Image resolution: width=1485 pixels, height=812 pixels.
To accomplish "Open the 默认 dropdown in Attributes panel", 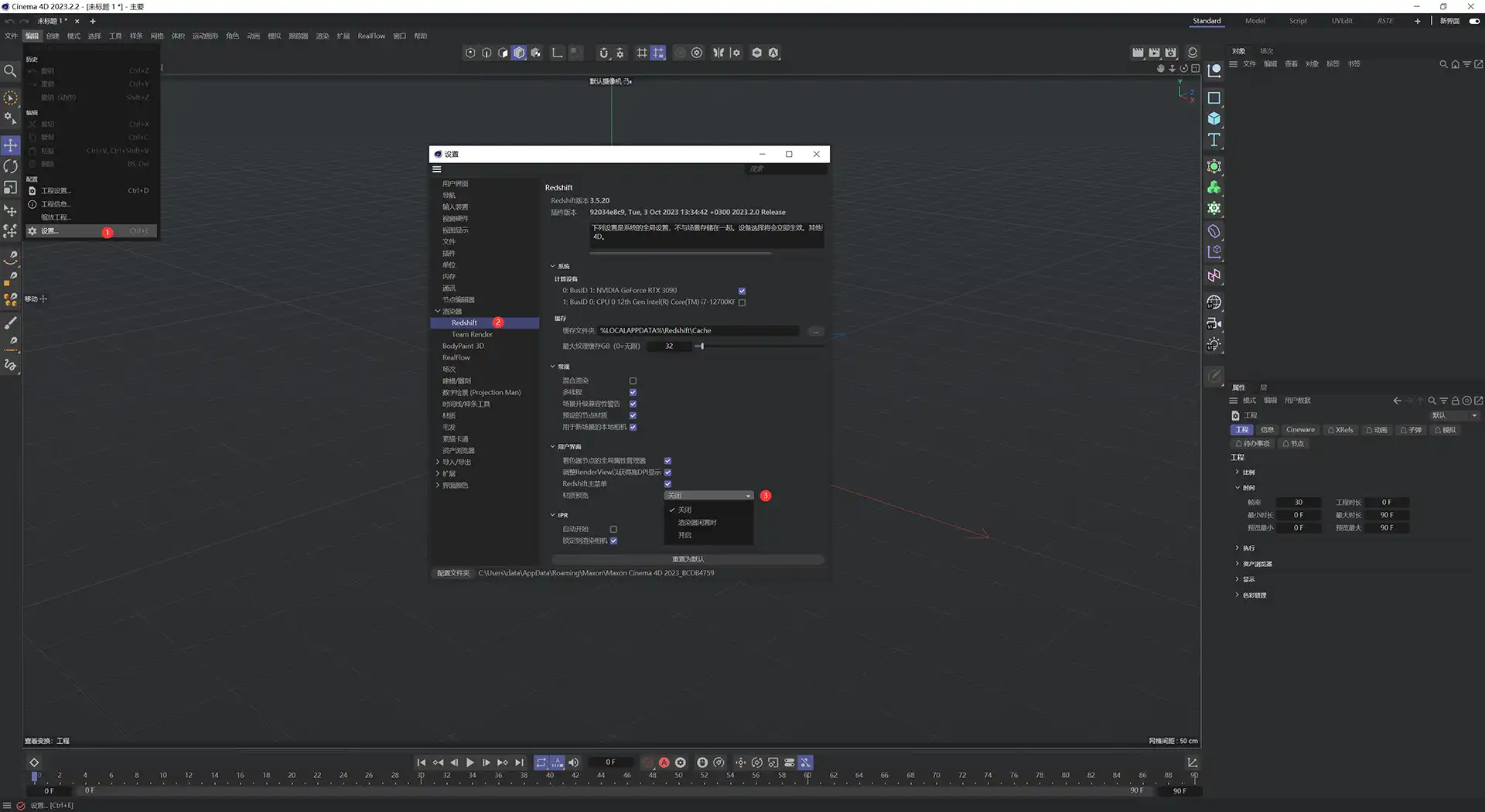I will 1454,415.
